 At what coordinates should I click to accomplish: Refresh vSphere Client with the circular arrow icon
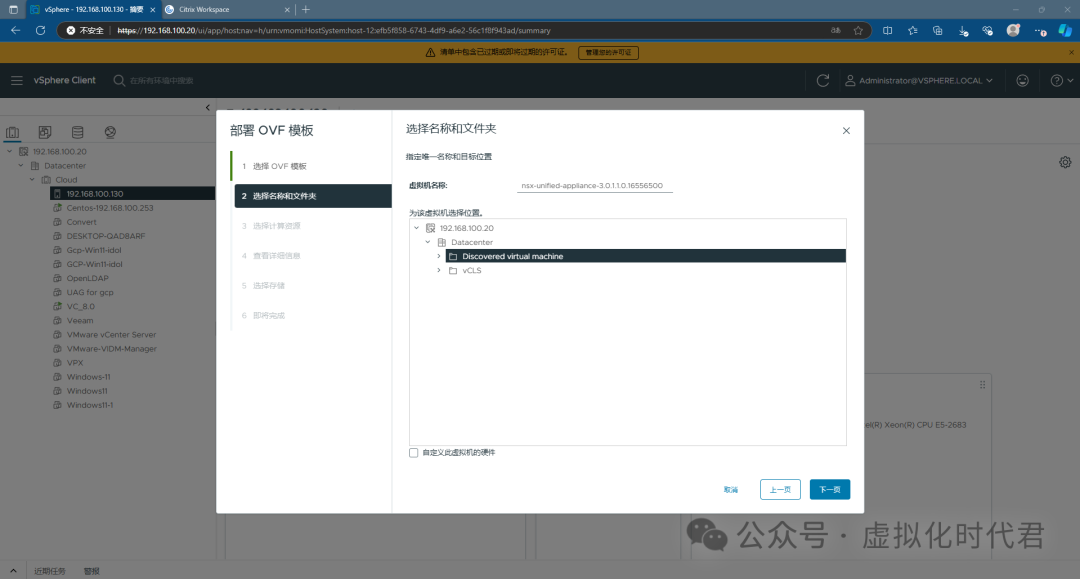[x=822, y=81]
